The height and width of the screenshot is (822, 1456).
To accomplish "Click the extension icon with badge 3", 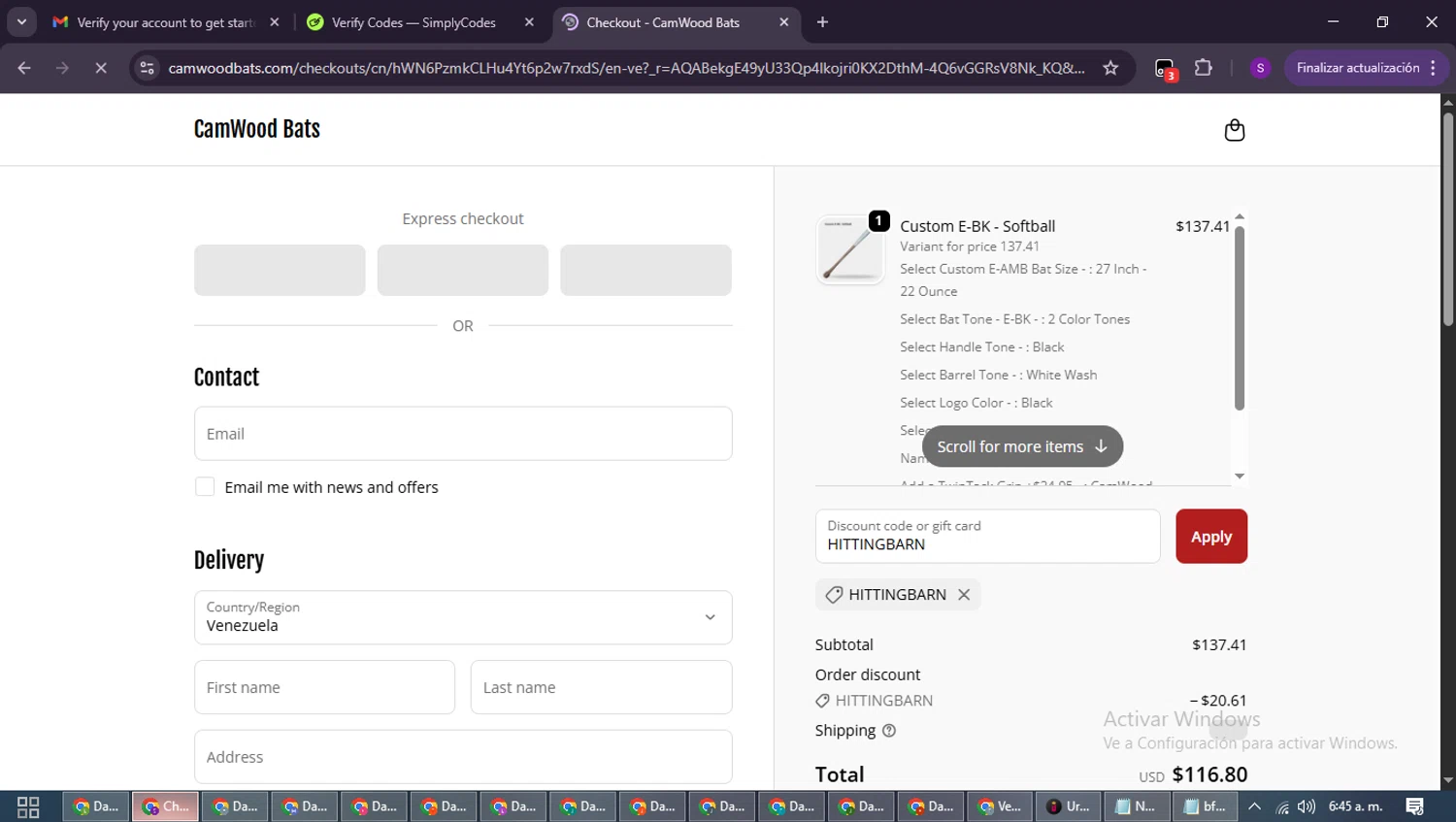I will pyautogui.click(x=1165, y=69).
